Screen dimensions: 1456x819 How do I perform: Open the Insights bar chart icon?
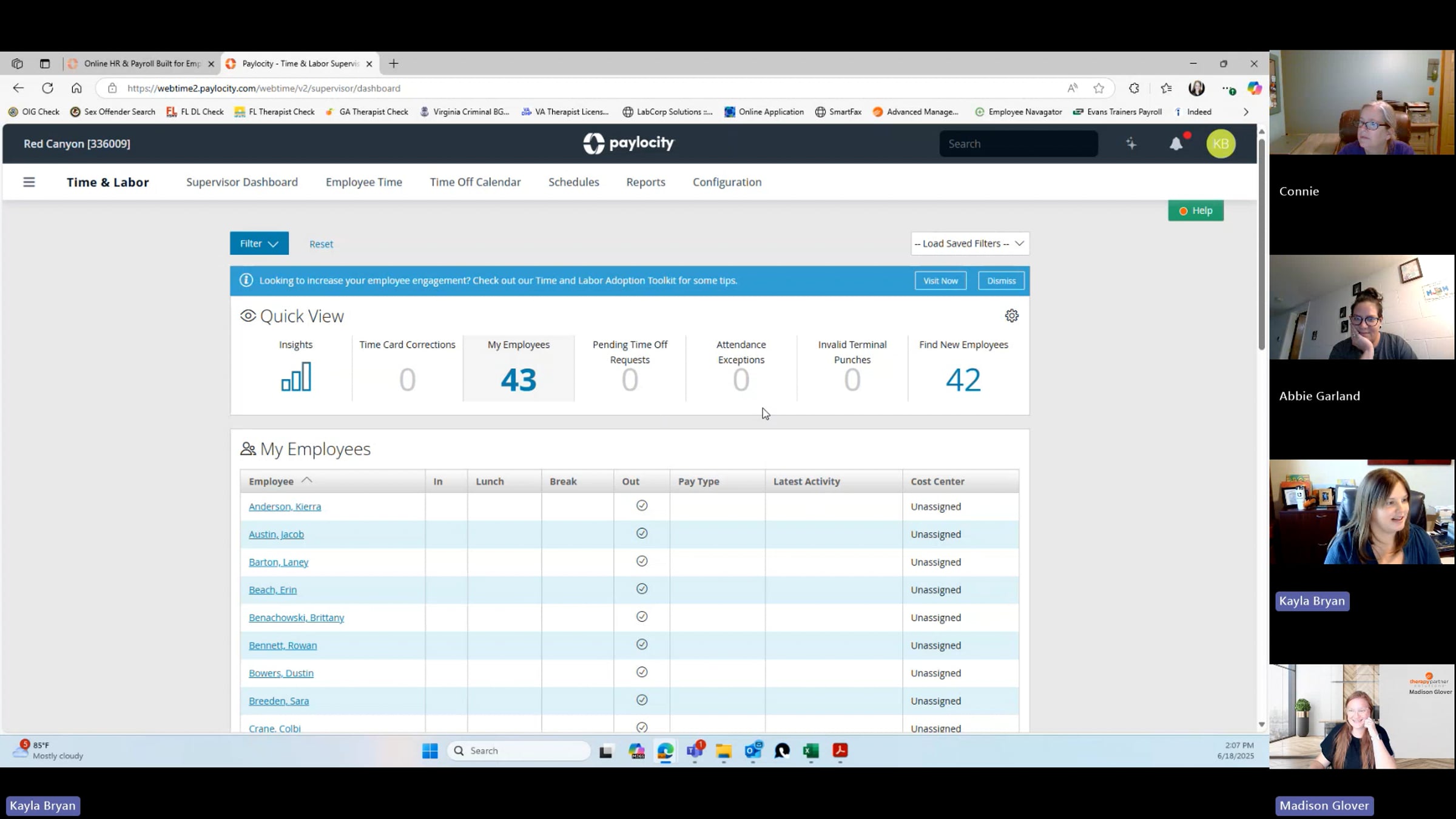pyautogui.click(x=295, y=377)
